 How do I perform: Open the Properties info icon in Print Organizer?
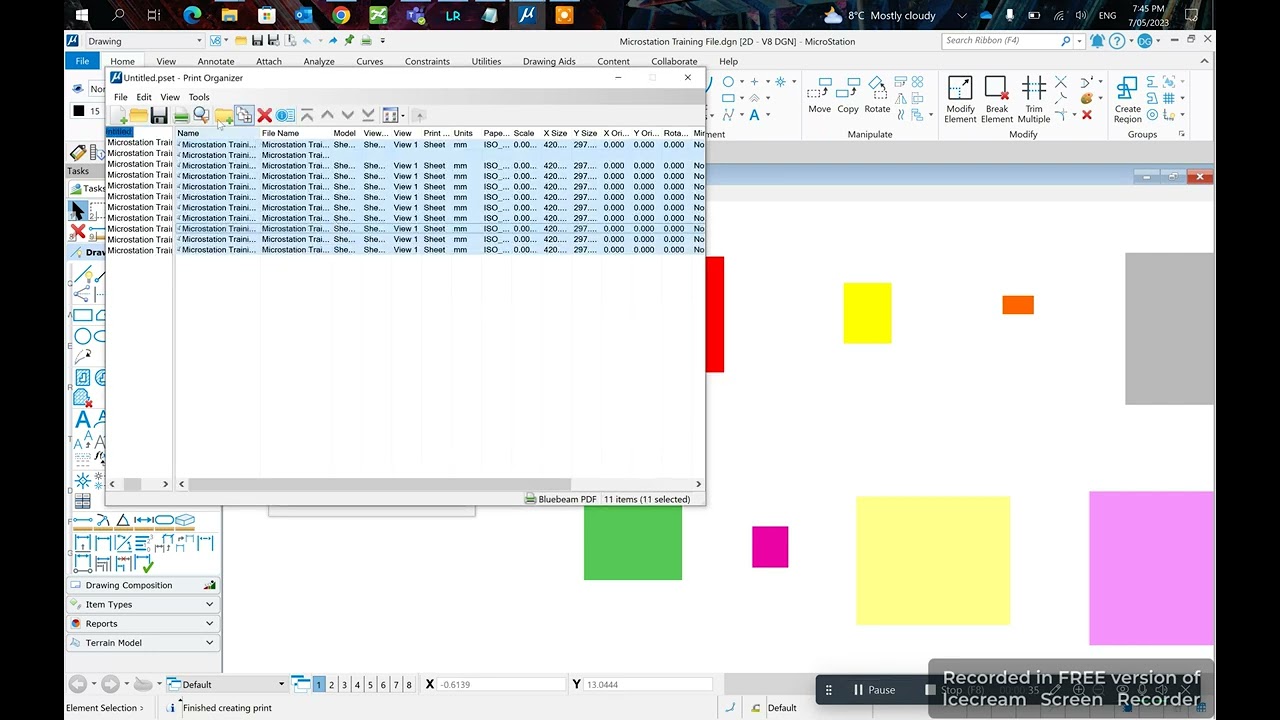point(285,116)
